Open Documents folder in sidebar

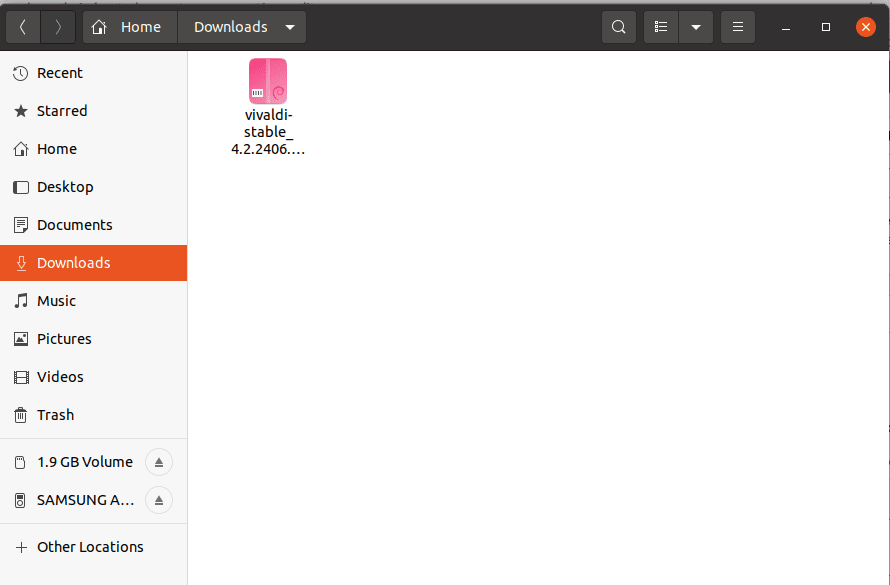click(74, 225)
